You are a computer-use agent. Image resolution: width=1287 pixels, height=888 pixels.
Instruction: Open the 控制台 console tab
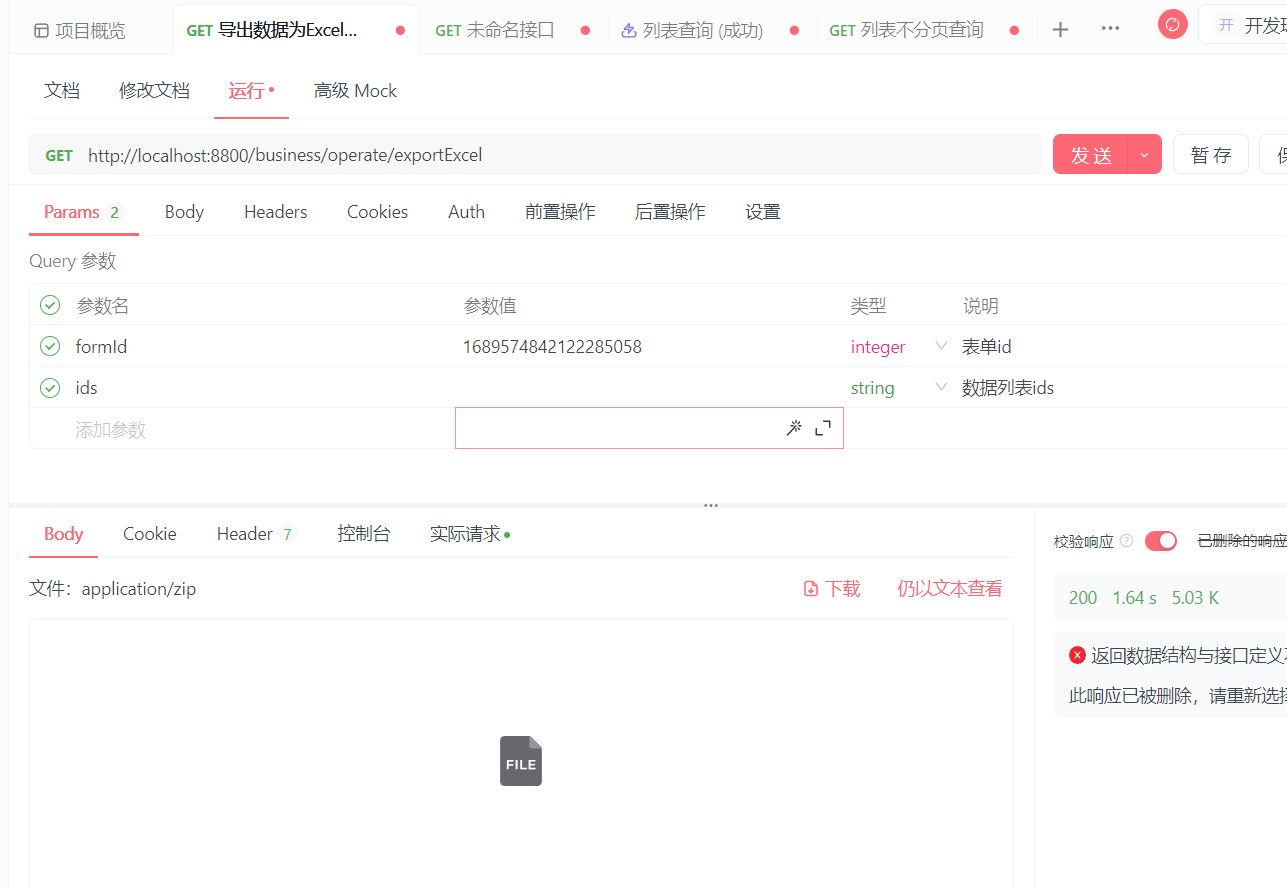click(x=364, y=533)
